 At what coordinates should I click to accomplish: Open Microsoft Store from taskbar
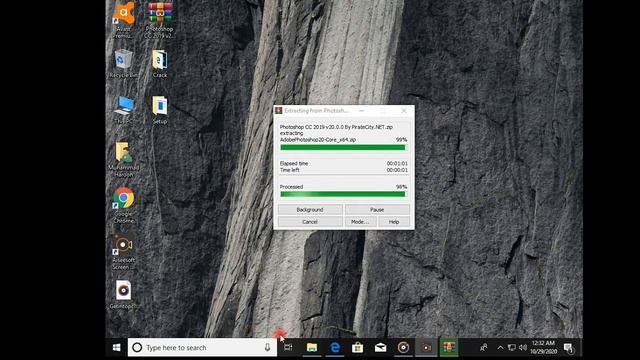pos(358,347)
